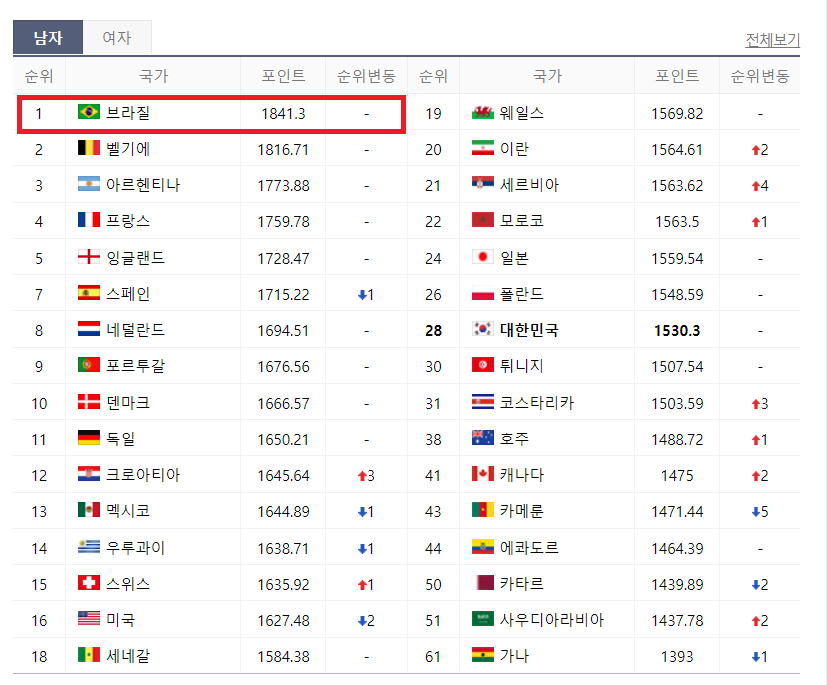
Task: Click the 순위변동 column header
Action: point(366,76)
